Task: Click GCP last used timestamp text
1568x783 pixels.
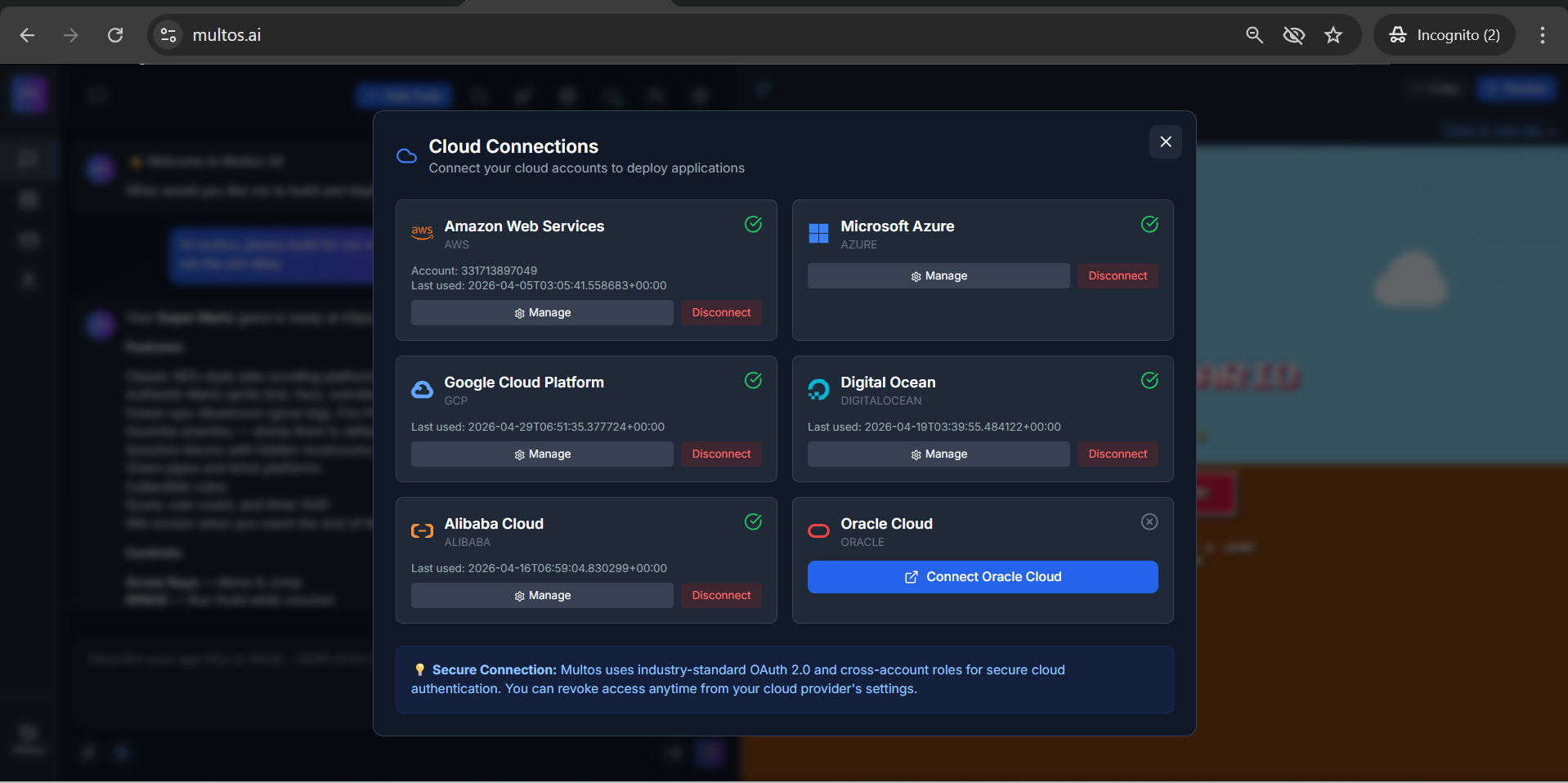Action: [x=538, y=427]
